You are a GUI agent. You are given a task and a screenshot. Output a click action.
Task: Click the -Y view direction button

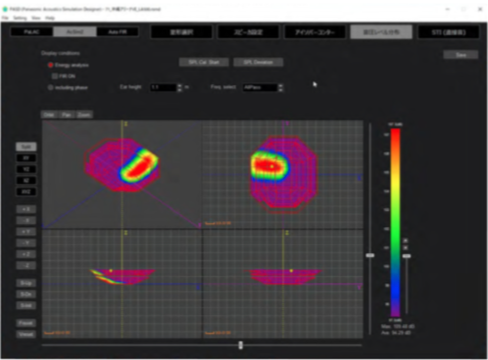pos(26,243)
